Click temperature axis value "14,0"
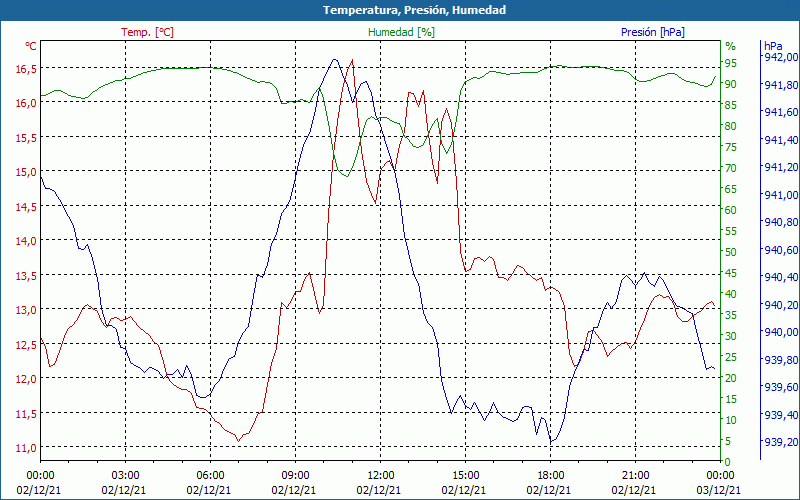Image resolution: width=800 pixels, height=500 pixels. pyautogui.click(x=27, y=241)
